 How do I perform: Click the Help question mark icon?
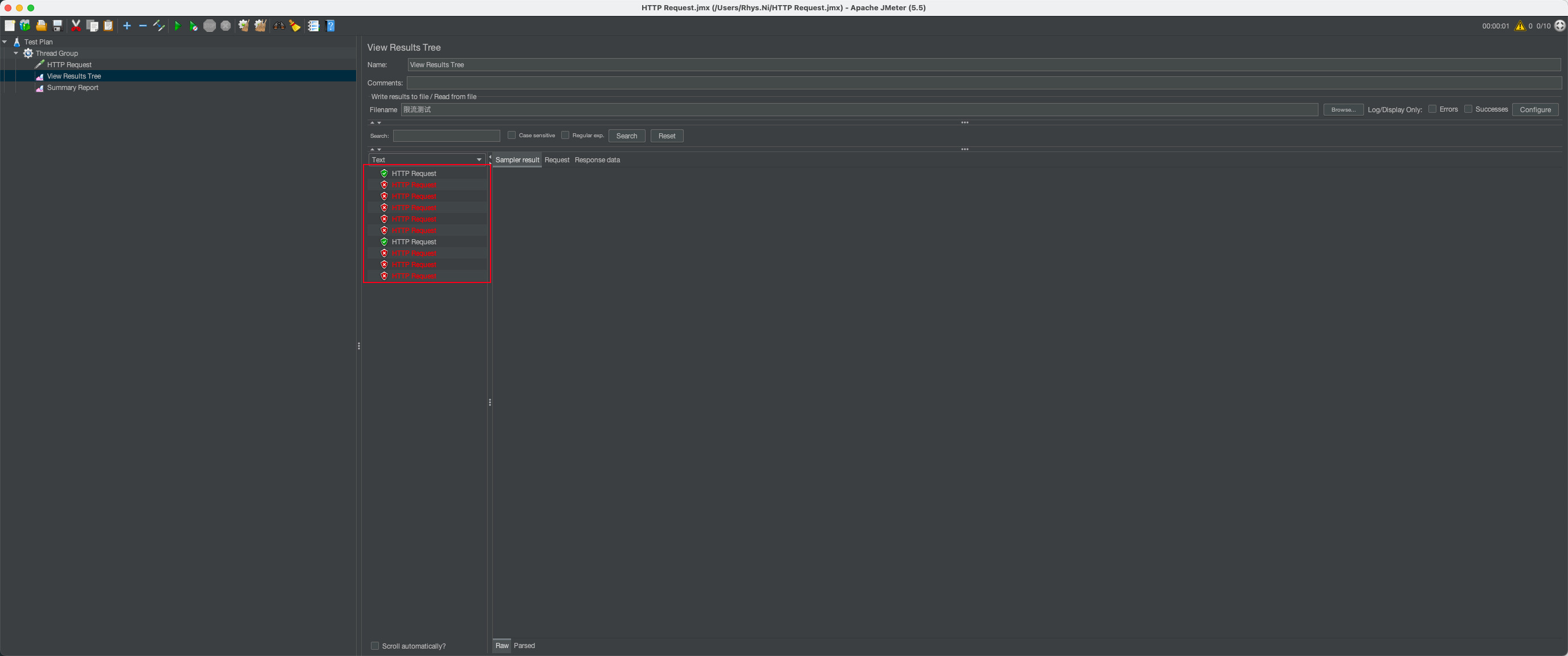(x=330, y=26)
